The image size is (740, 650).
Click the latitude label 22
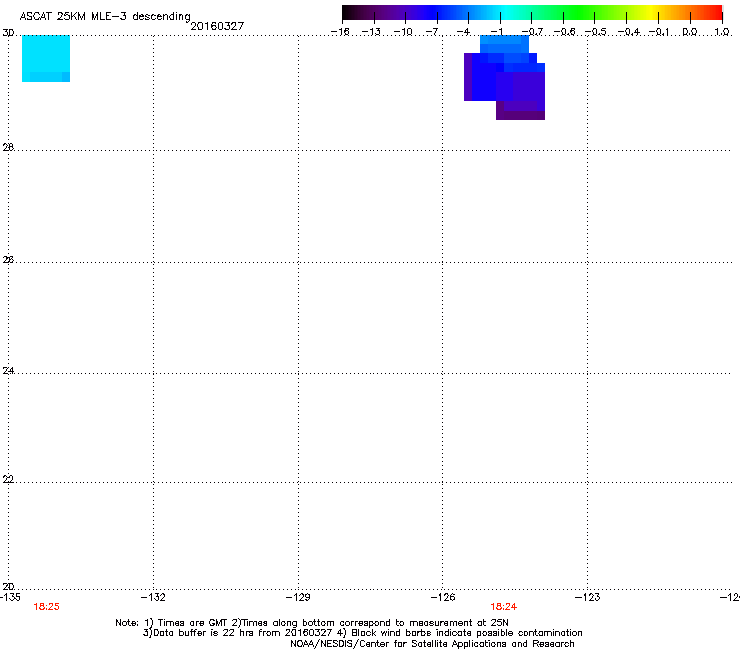8,479
